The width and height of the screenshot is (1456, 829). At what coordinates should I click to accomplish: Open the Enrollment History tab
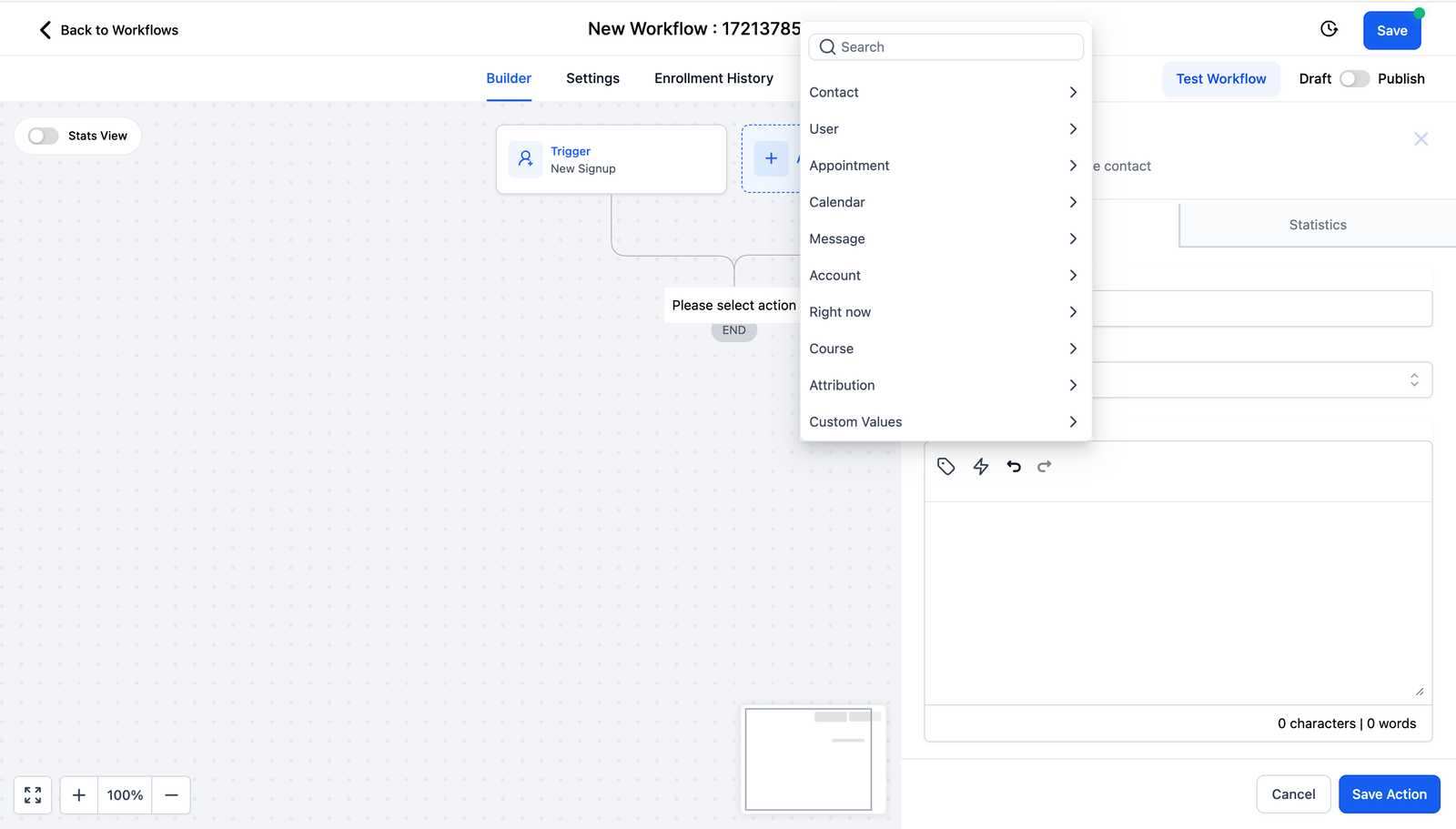[713, 78]
